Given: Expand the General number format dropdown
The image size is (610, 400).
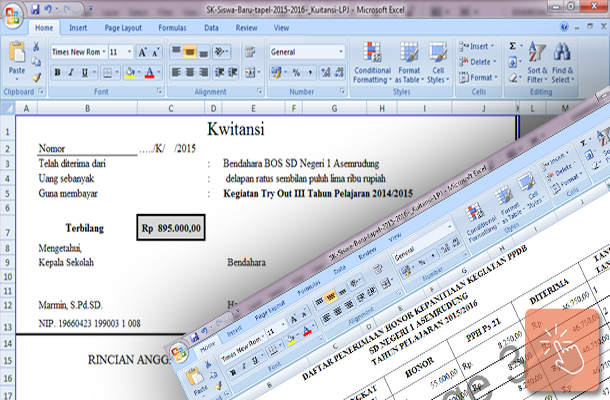Looking at the screenshot, I should click(341, 52).
